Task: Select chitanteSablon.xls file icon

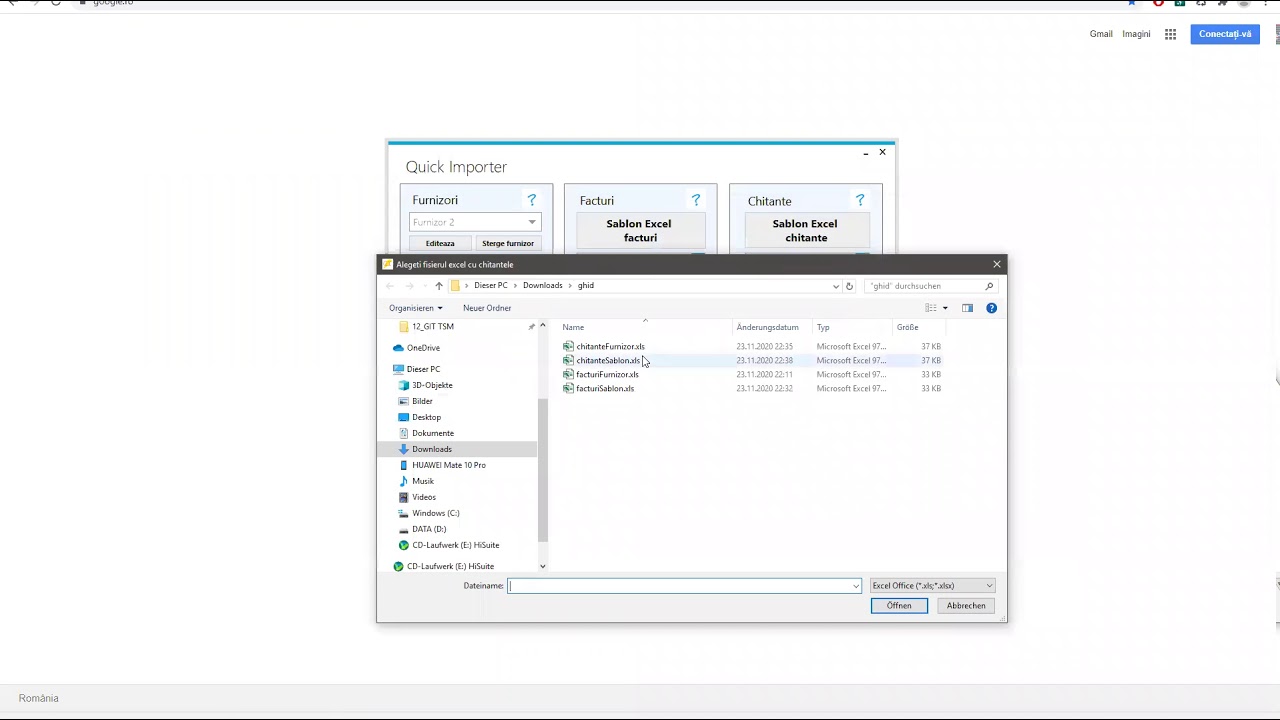Action: click(x=568, y=360)
